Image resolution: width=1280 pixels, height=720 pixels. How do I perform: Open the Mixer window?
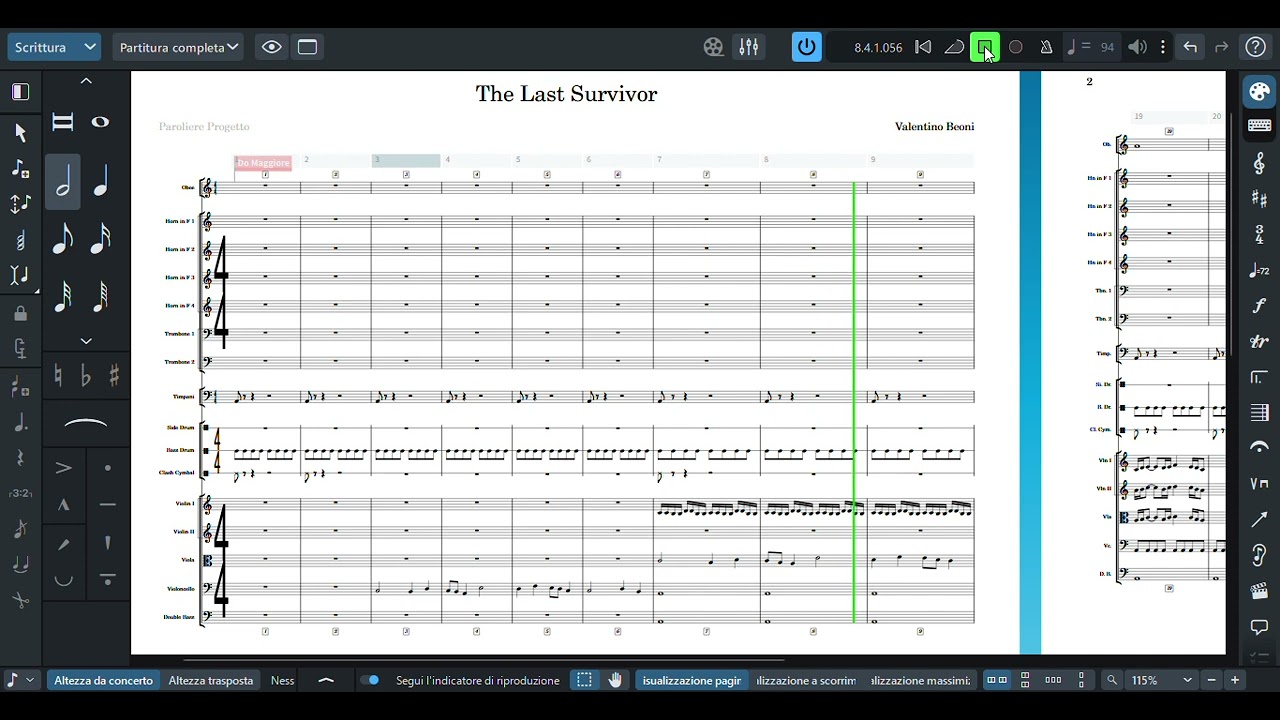click(749, 47)
